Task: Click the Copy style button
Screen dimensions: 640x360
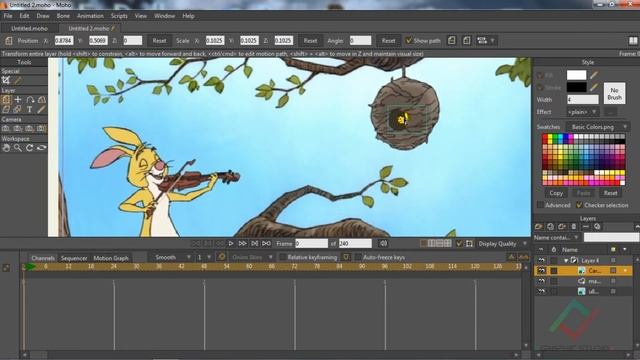Action: pos(556,193)
